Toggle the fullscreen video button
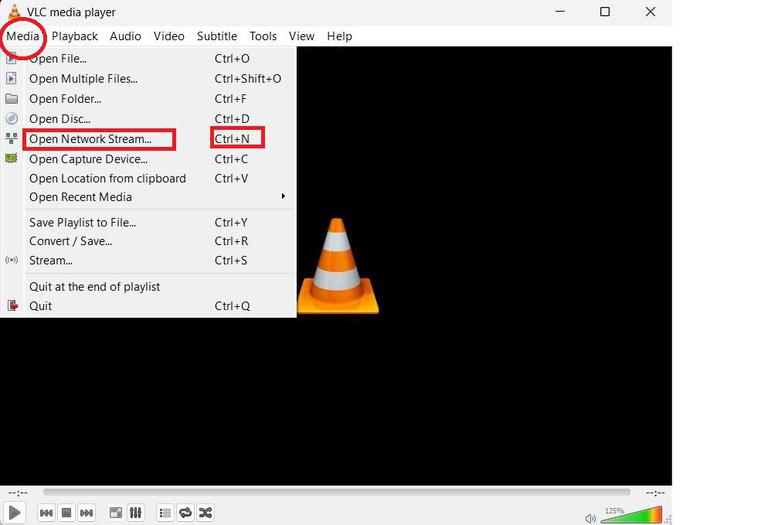The image size is (768, 525). coord(116,513)
